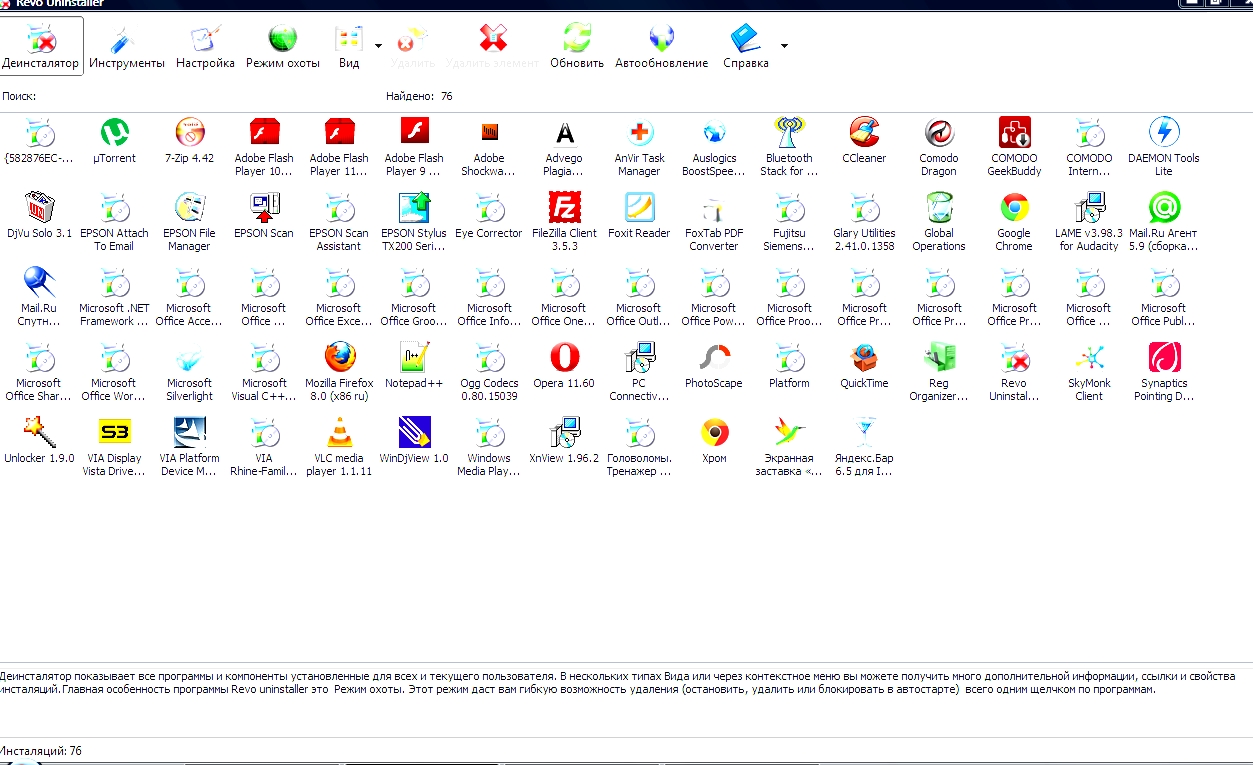Screen dimensions: 1253x765
Task: Select the VLC media player 1.1.11 icon
Action: (340, 432)
